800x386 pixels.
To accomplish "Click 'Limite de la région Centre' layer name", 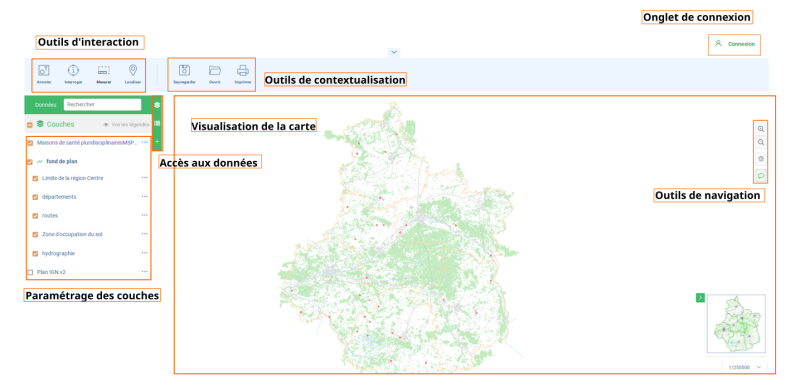I will click(x=72, y=178).
